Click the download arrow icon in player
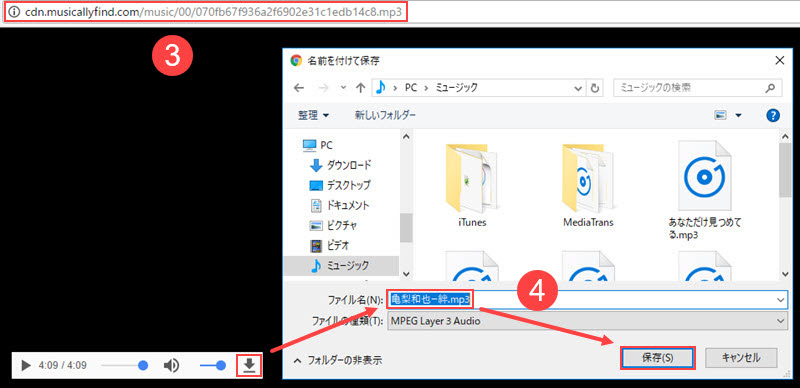The width and height of the screenshot is (800, 388). click(x=249, y=366)
